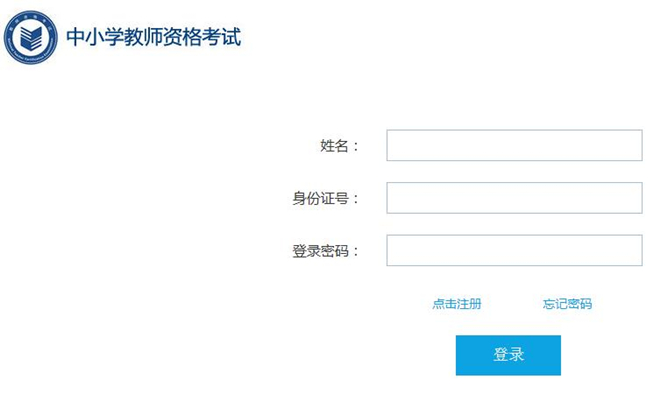Image resolution: width=660 pixels, height=393 pixels.
Task: Place cursor in the middle form text box
Action: click(x=514, y=198)
